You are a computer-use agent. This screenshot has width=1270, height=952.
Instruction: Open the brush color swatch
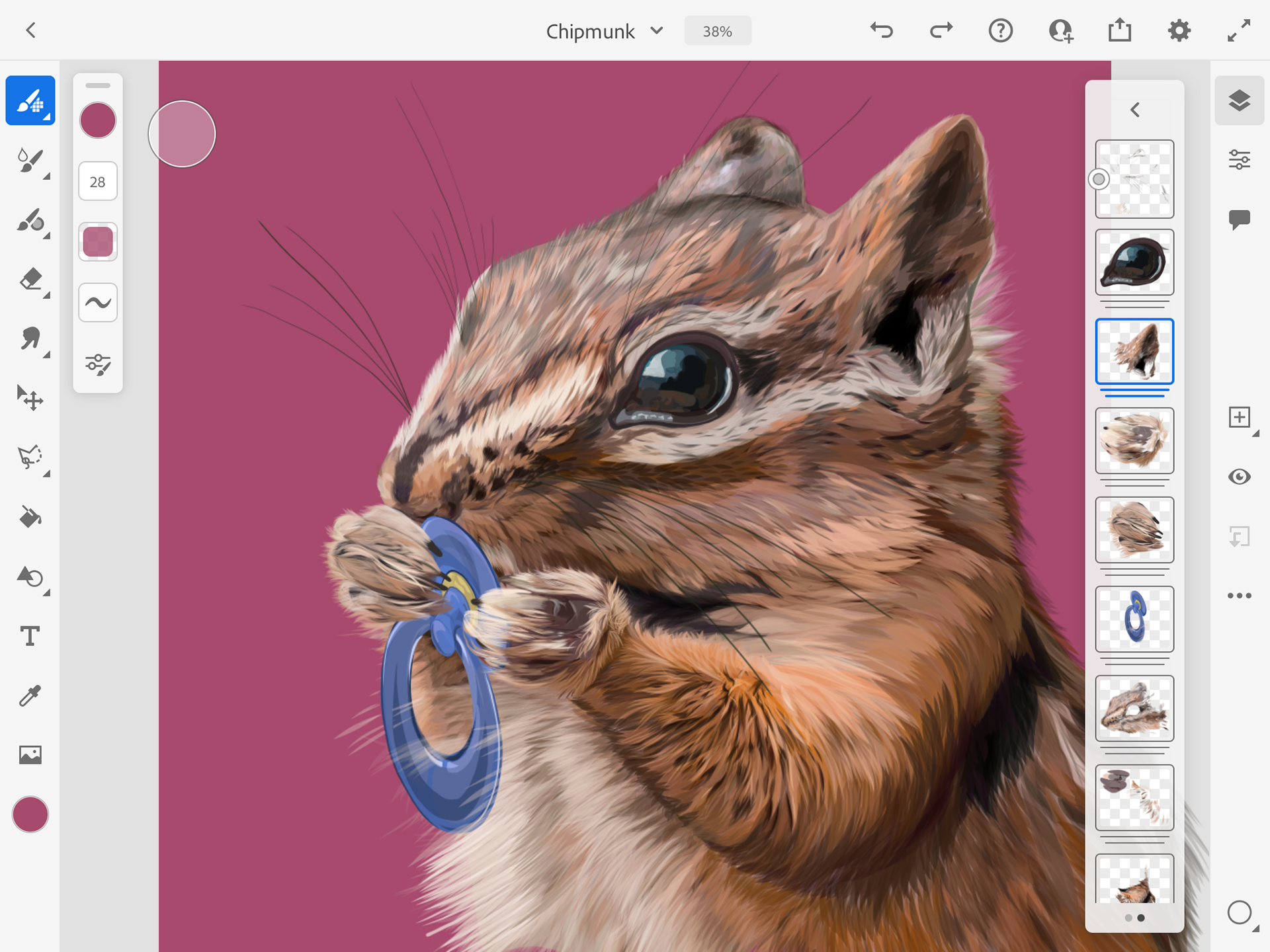[x=98, y=120]
